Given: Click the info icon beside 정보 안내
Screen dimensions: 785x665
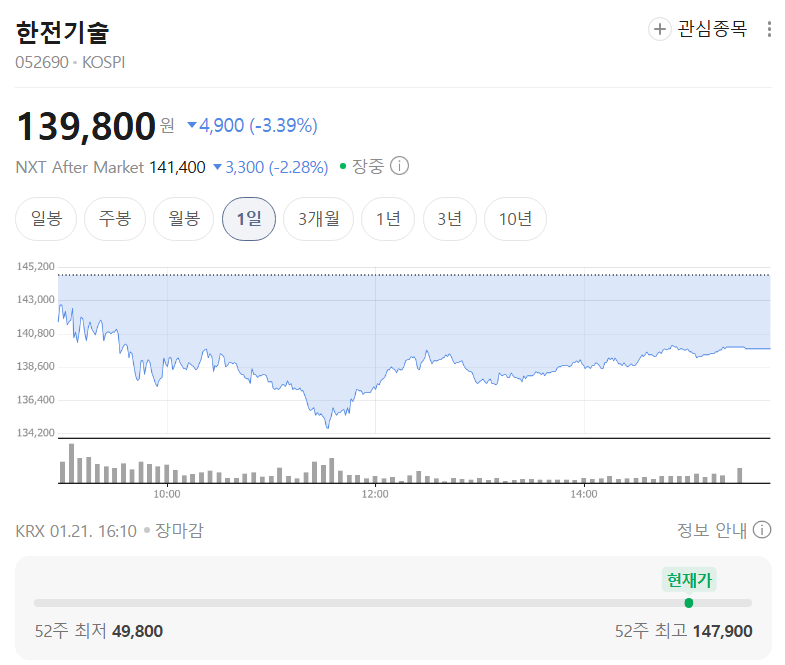Looking at the screenshot, I should 761,530.
